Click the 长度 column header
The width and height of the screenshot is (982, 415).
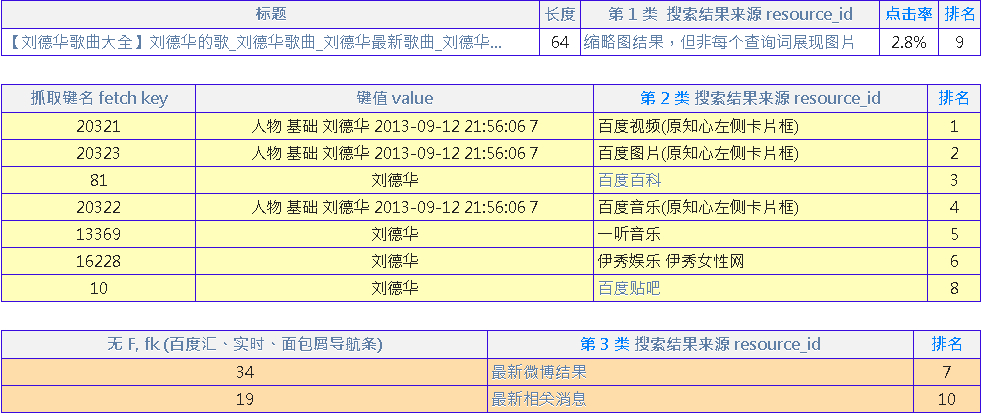pos(560,14)
